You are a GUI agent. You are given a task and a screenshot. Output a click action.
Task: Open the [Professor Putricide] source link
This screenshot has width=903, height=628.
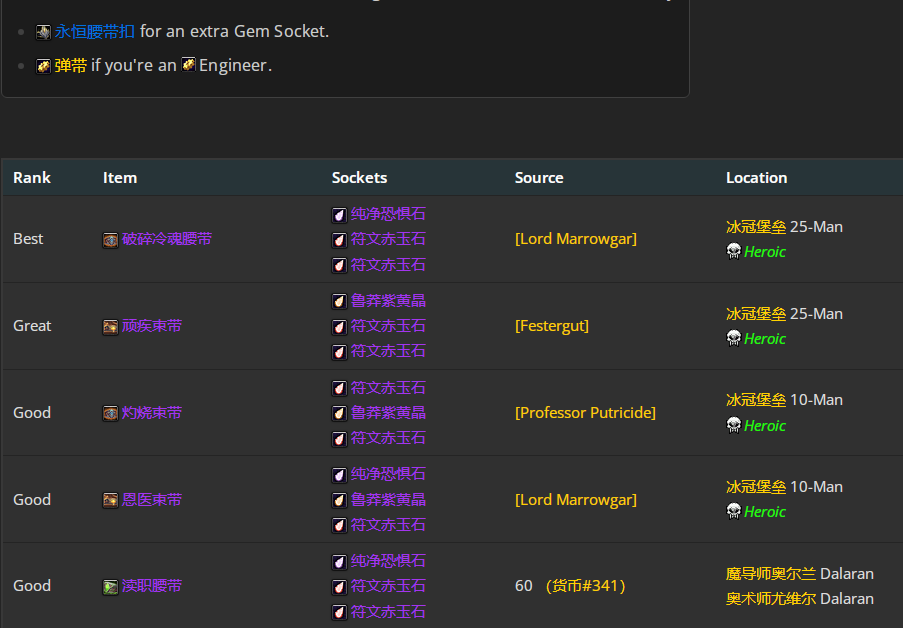(585, 413)
